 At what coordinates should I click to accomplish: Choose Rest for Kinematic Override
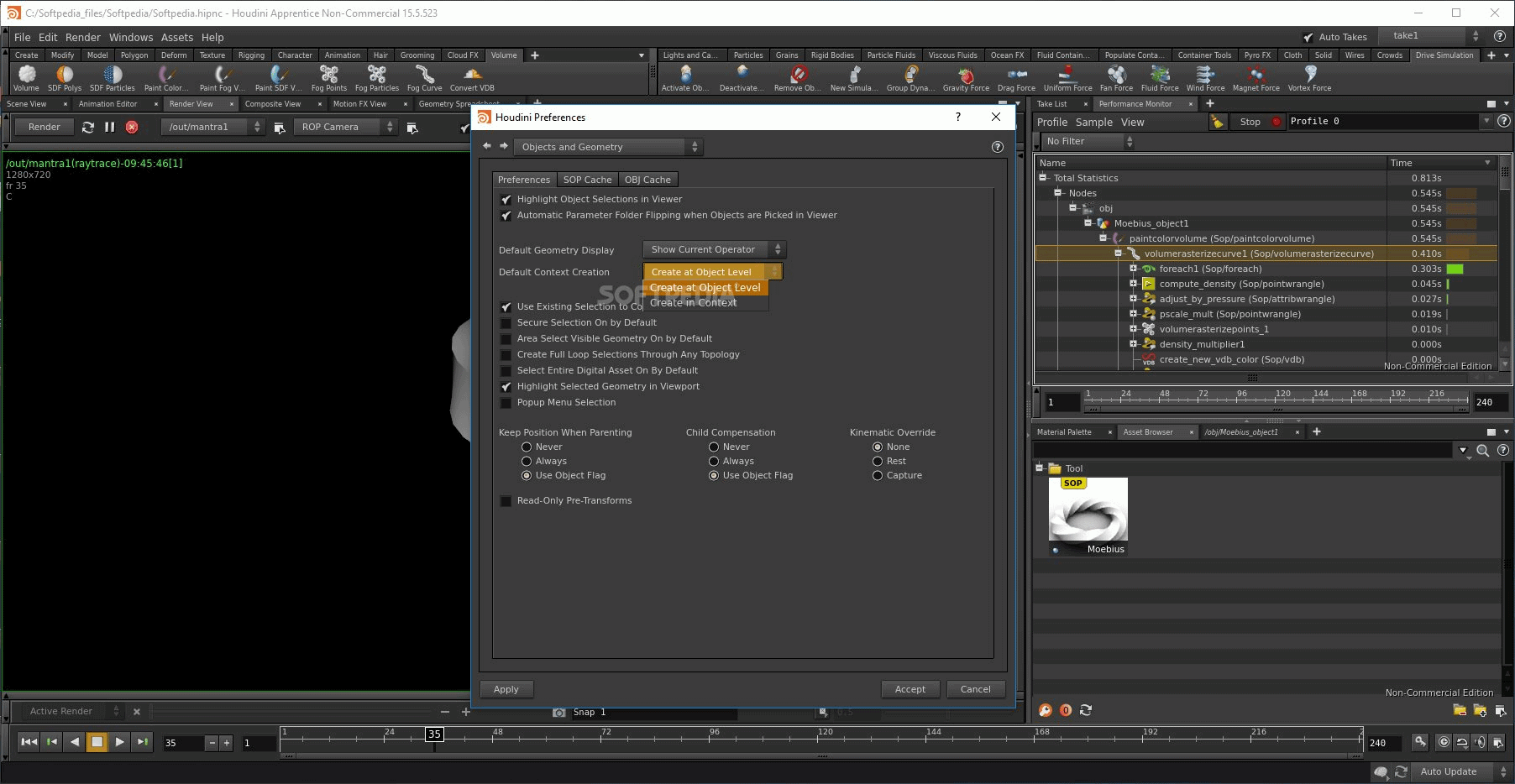[x=878, y=462]
